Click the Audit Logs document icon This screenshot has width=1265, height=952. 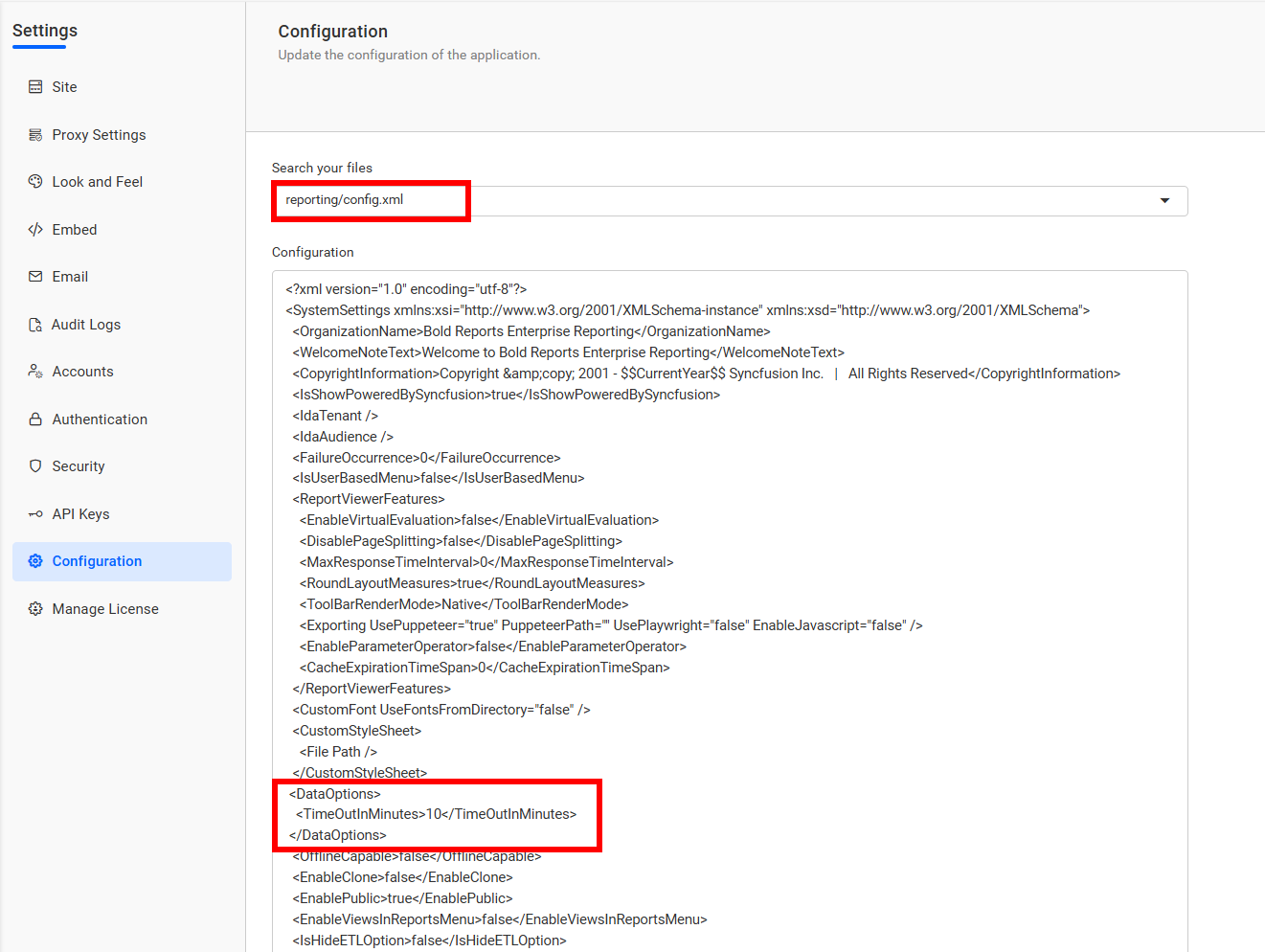(x=35, y=325)
